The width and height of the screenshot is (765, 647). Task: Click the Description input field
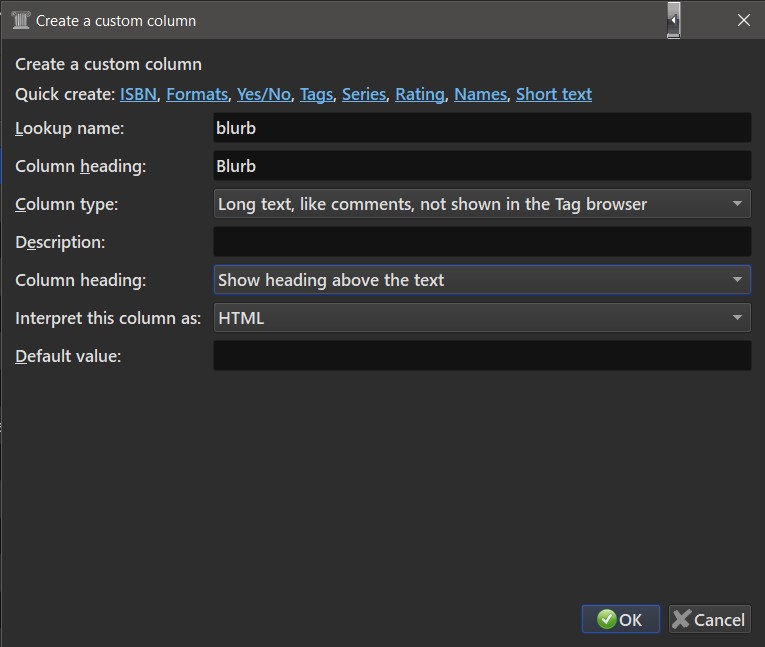pyautogui.click(x=482, y=242)
